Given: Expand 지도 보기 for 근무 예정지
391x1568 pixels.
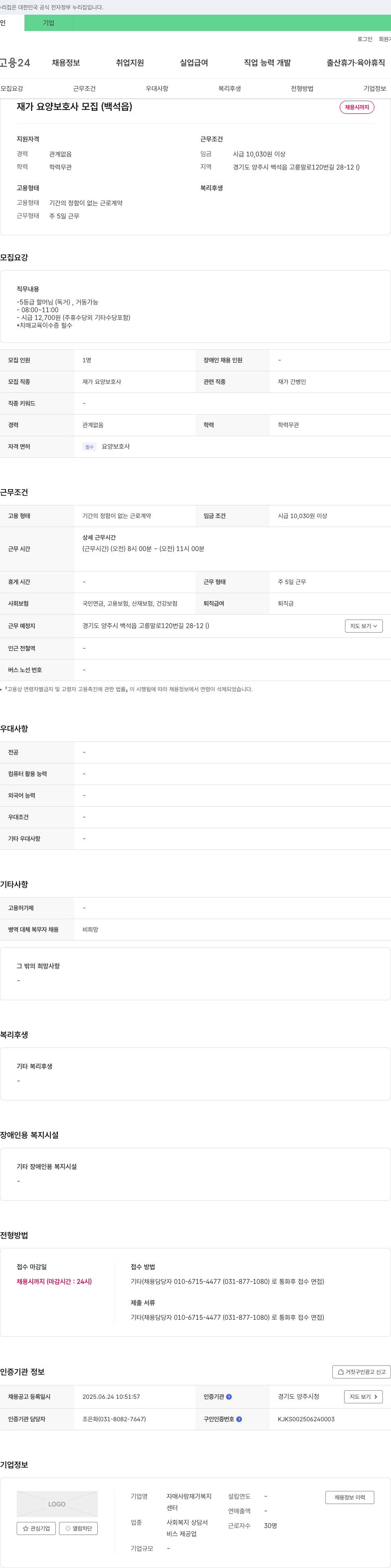Looking at the screenshot, I should (x=364, y=626).
